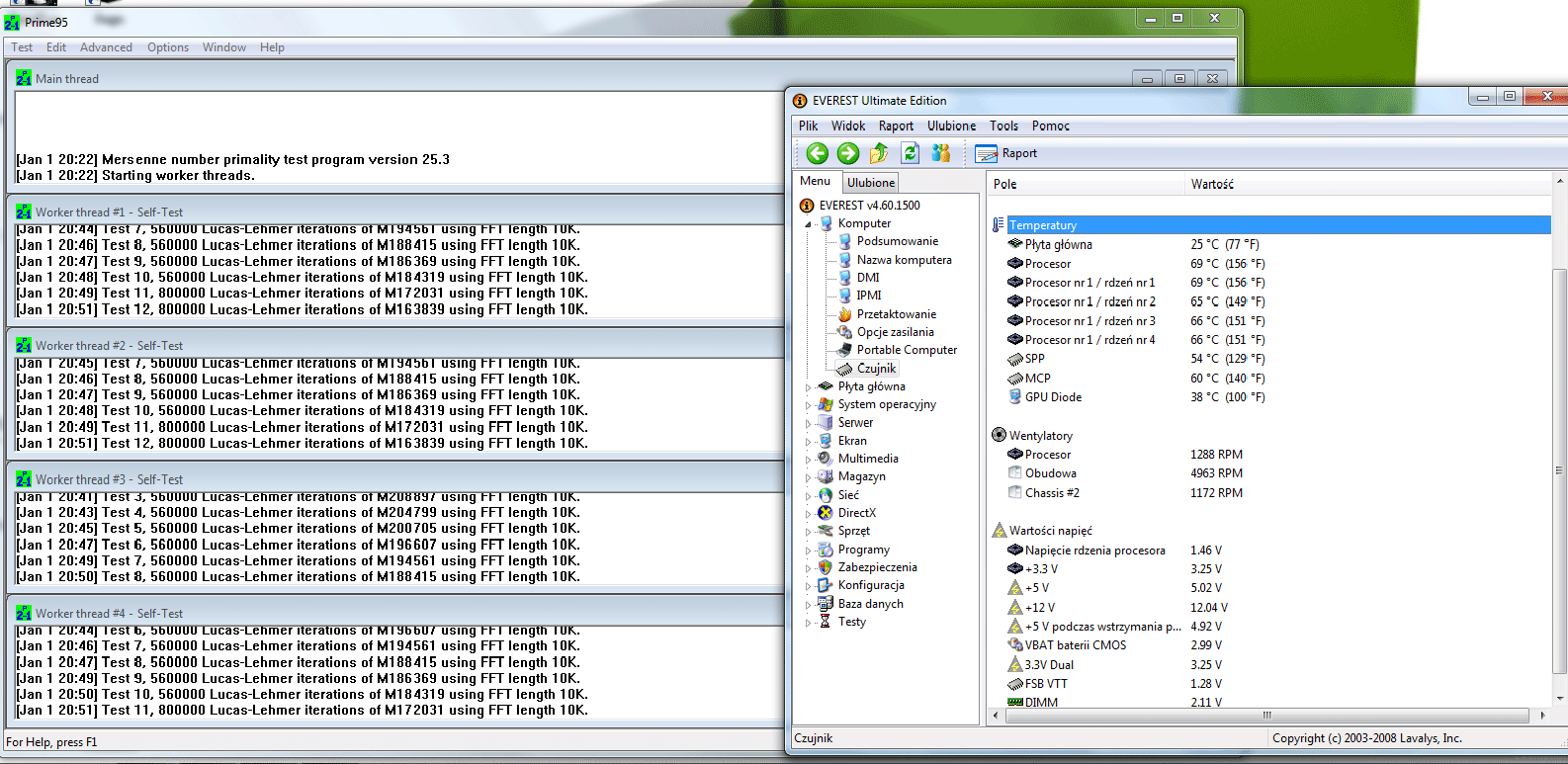Click the Programy tree item icon
1568x764 pixels.
pos(826,550)
